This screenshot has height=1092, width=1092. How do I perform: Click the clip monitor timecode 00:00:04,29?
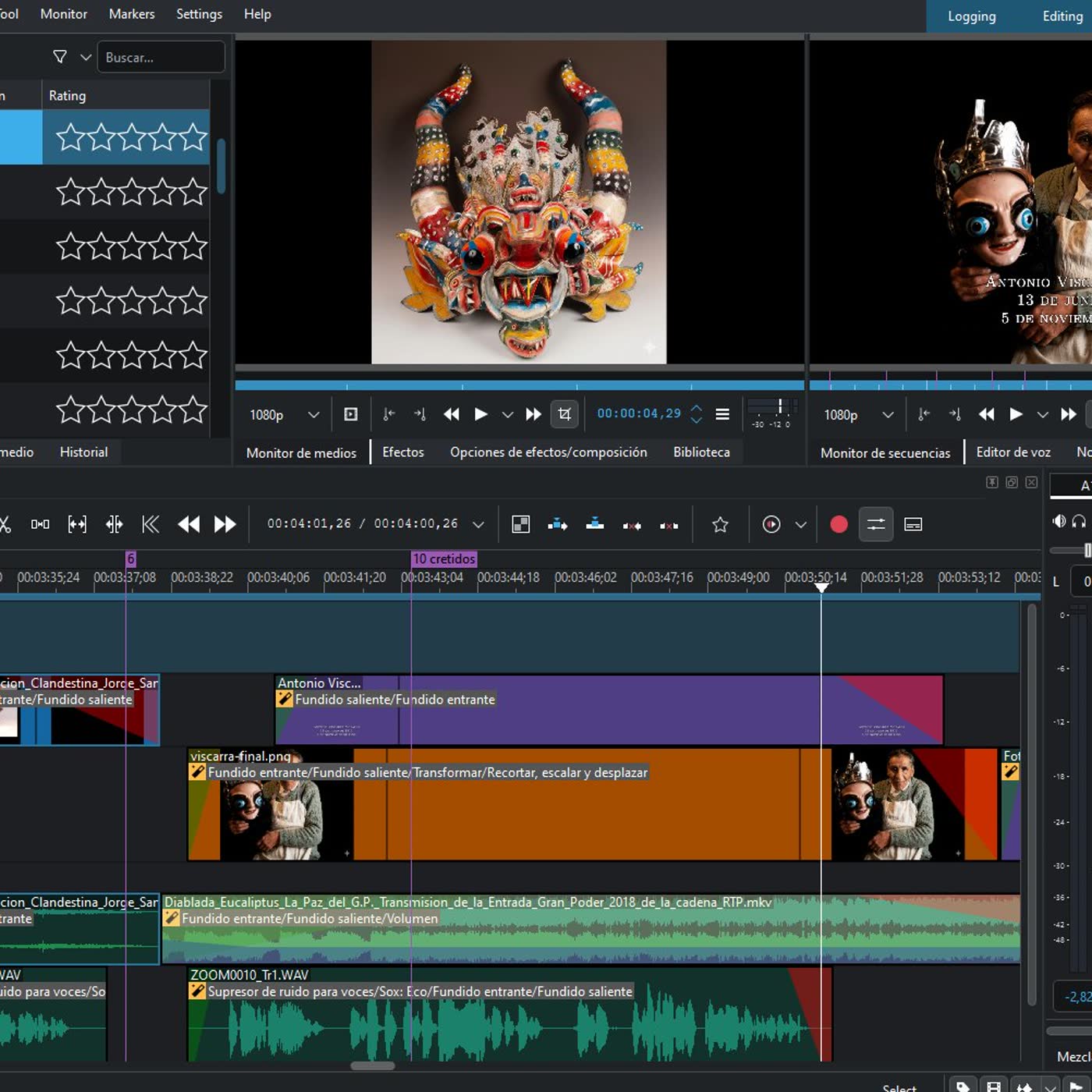[x=639, y=413]
